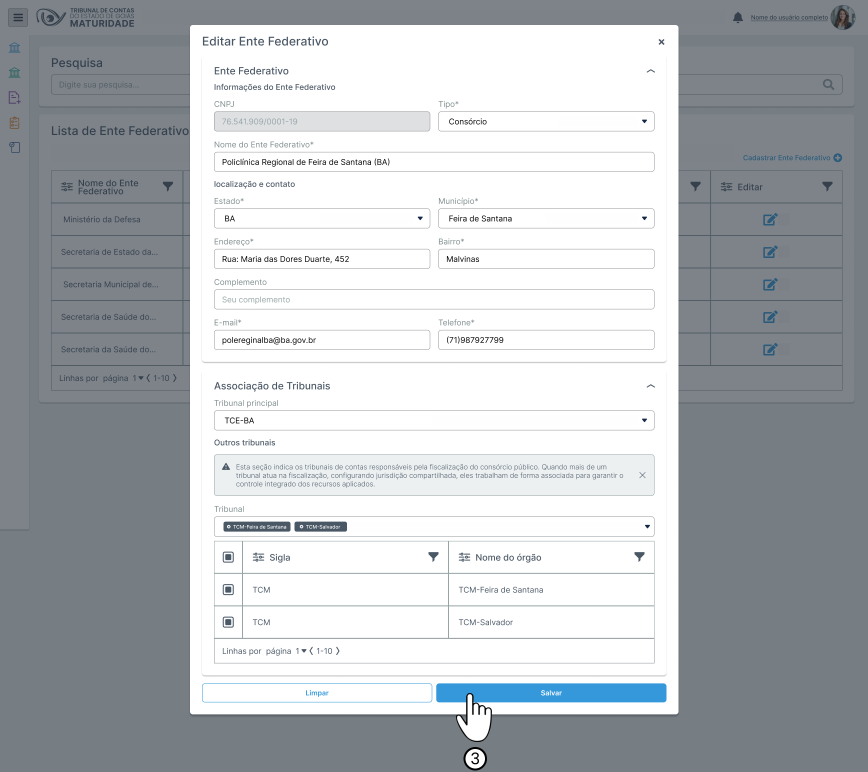
Task: Open filter on Sigla column
Action: click(433, 557)
